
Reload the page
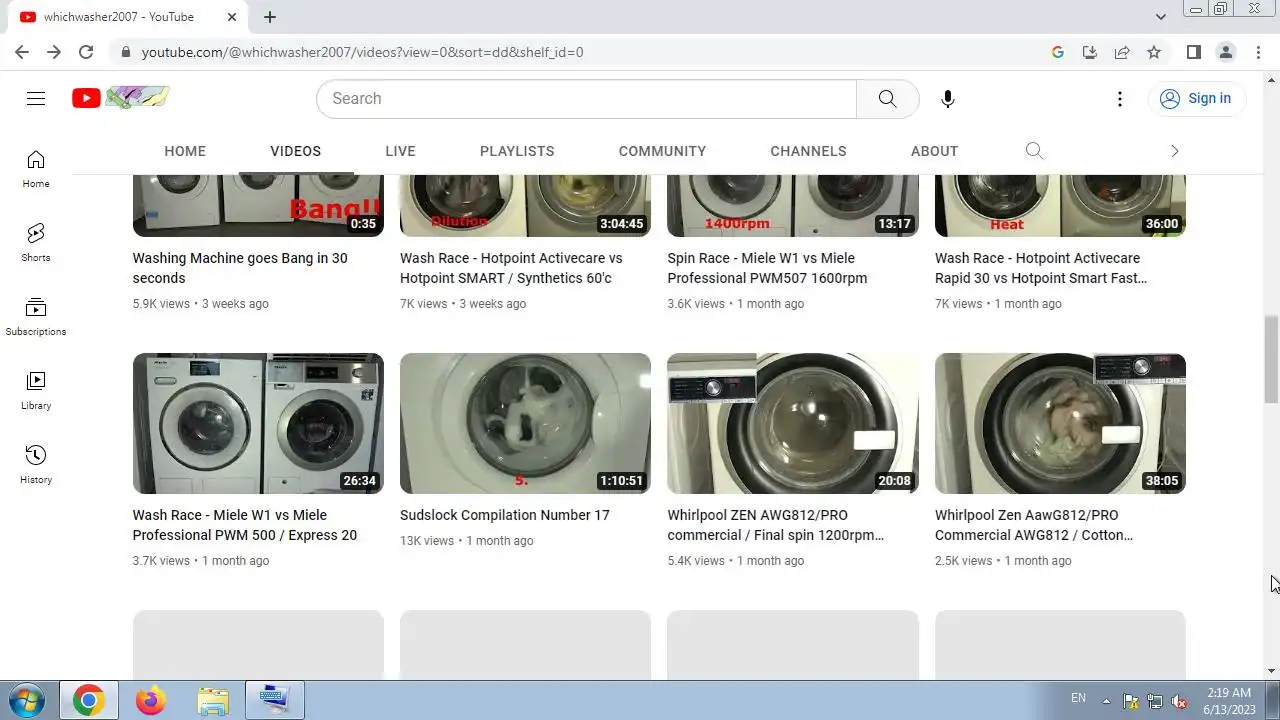tap(86, 52)
